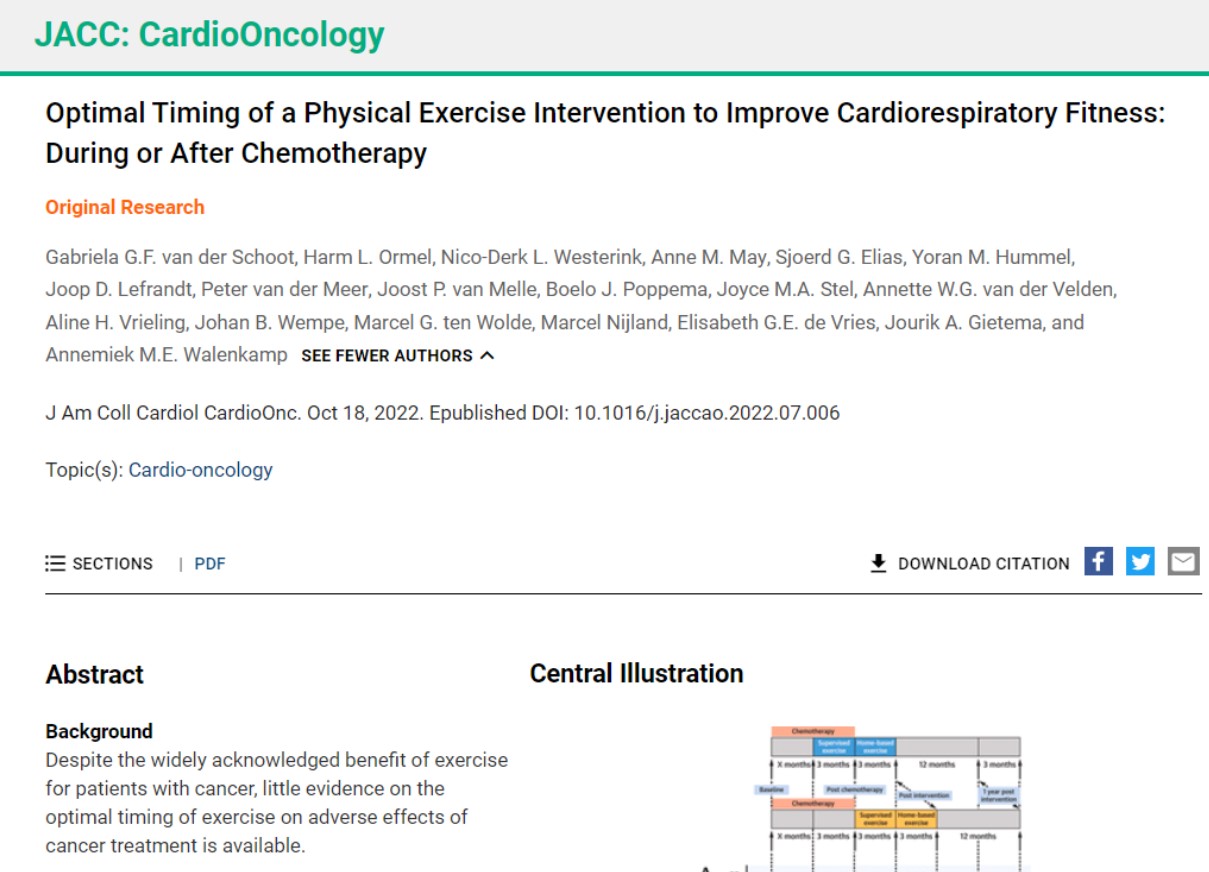This screenshot has height=872, width=1209.
Task: Click author Annemiek M.E. Walenkamp
Action: point(166,355)
